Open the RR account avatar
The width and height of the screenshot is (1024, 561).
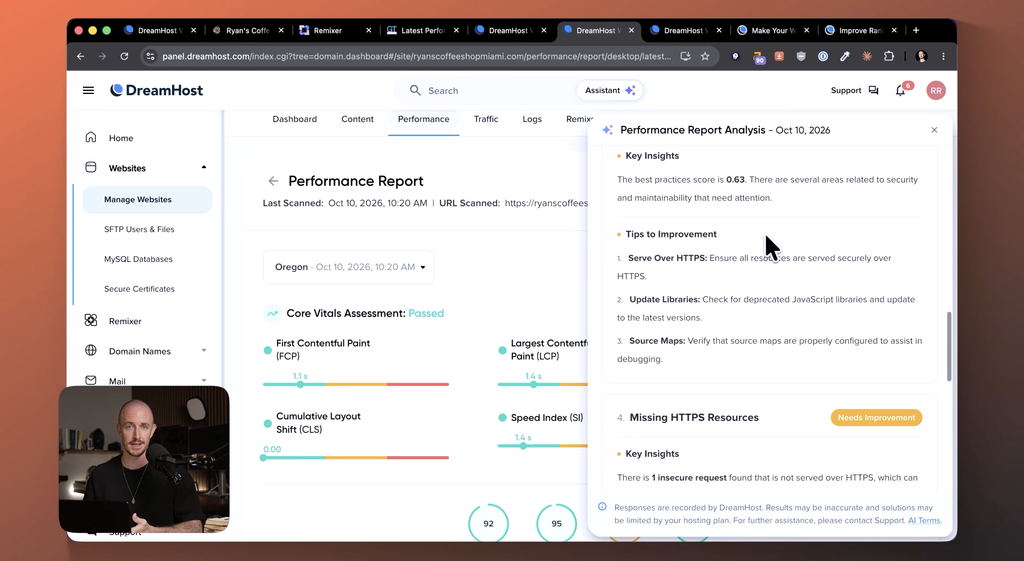[x=936, y=91]
